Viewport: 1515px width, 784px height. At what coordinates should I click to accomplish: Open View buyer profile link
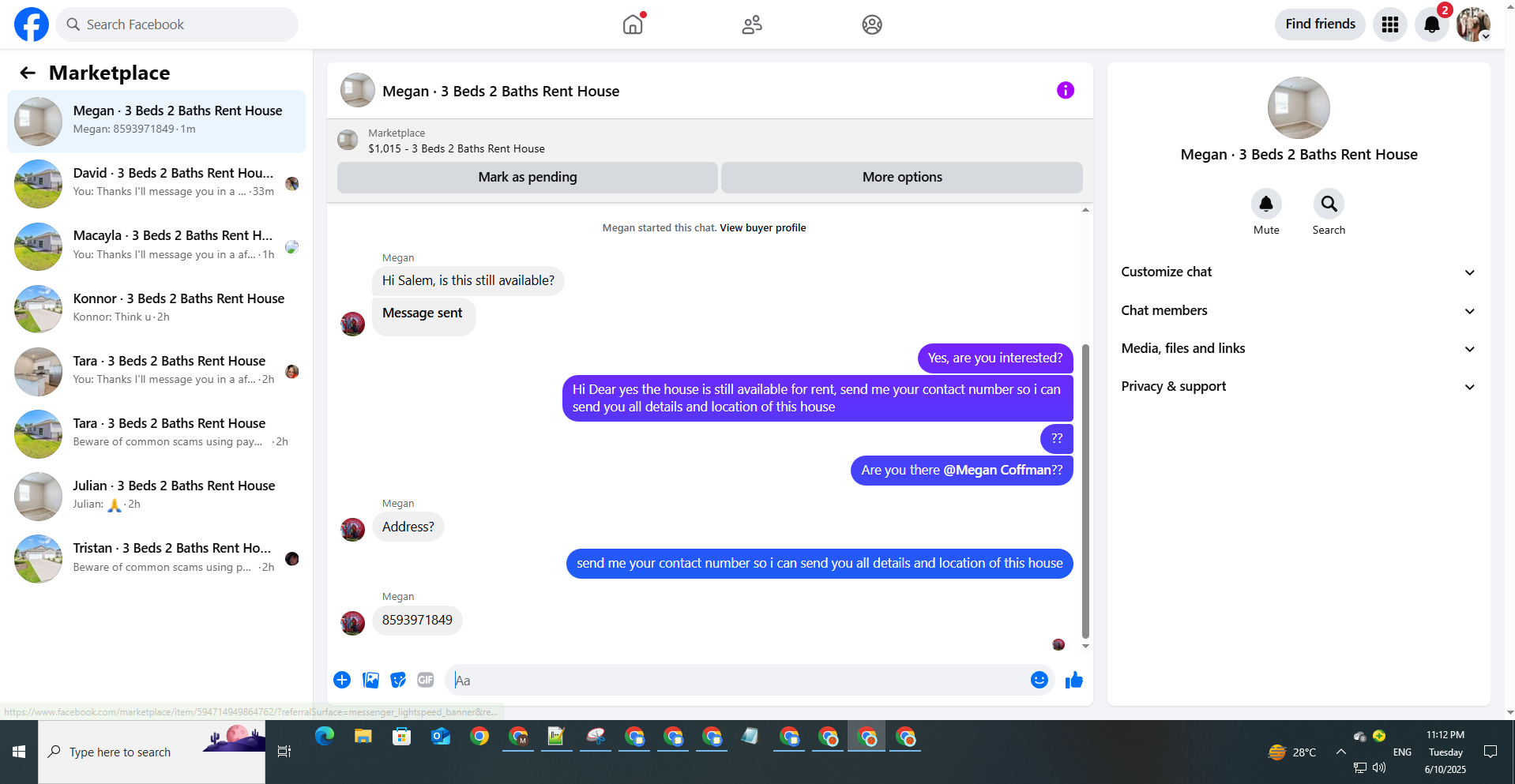763,228
